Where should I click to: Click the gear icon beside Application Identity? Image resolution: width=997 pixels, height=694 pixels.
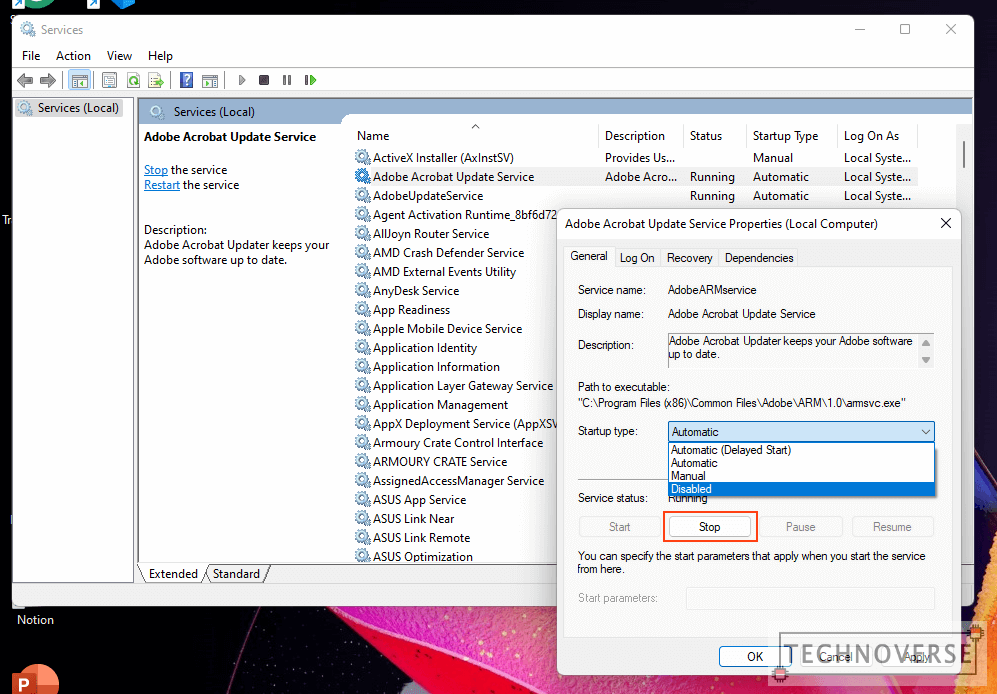[x=362, y=348]
